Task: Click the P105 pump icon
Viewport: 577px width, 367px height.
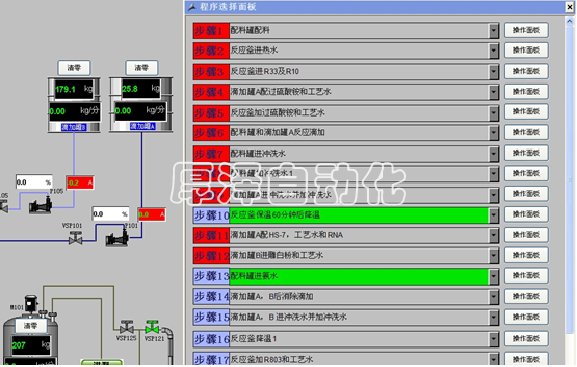Action: (x=40, y=205)
